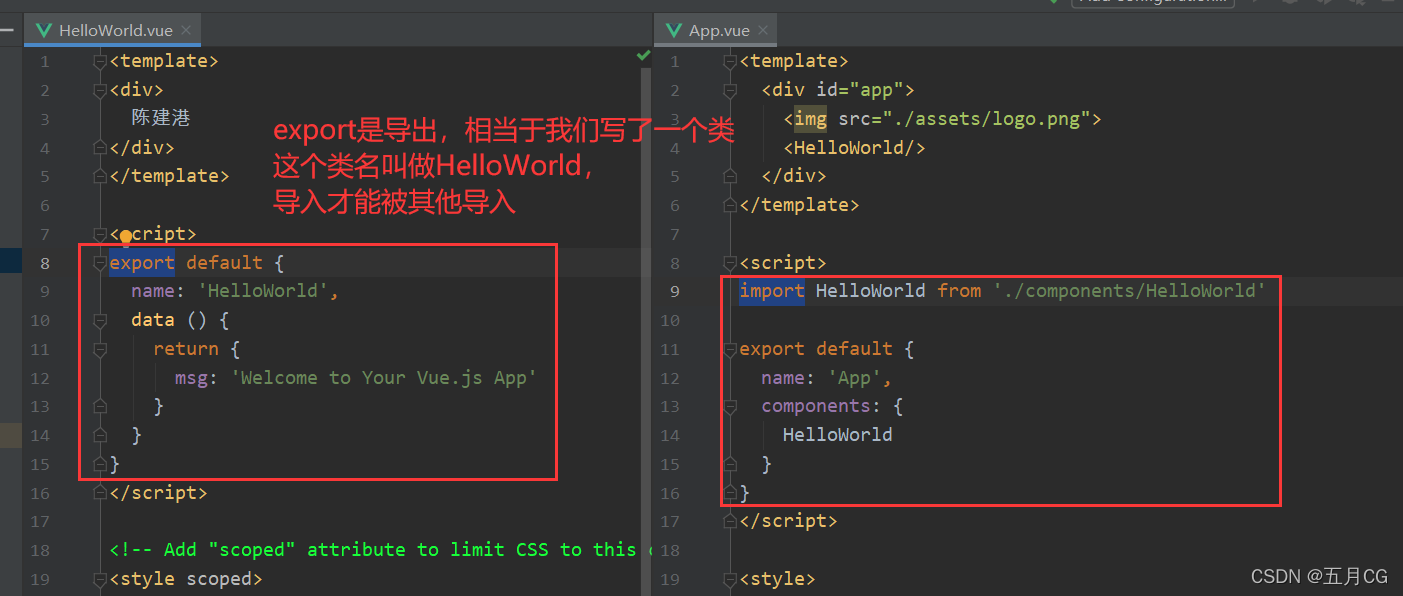Screen dimensions: 1403x596
Task: Place cursor on 陈建港 text
Action: 161,118
